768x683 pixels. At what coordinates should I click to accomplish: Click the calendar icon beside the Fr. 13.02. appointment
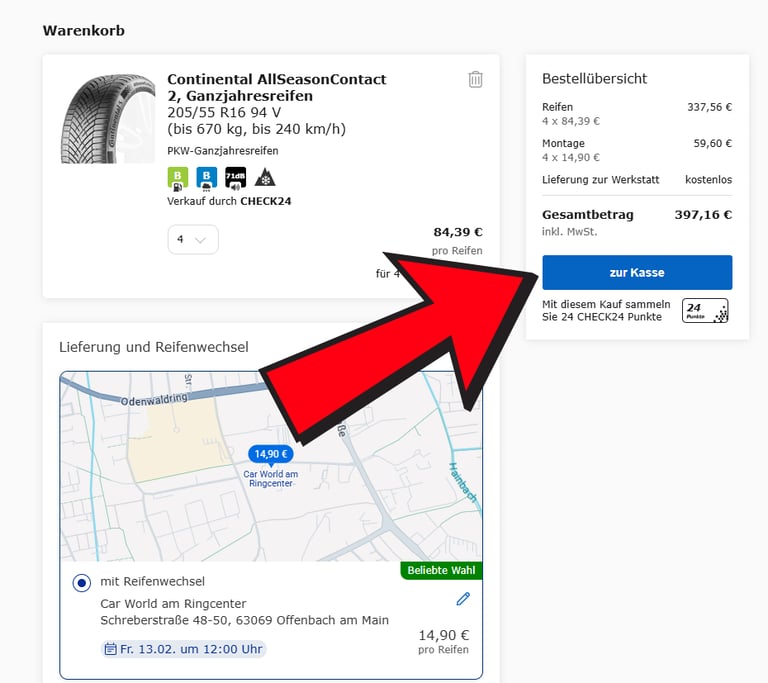click(x=111, y=649)
